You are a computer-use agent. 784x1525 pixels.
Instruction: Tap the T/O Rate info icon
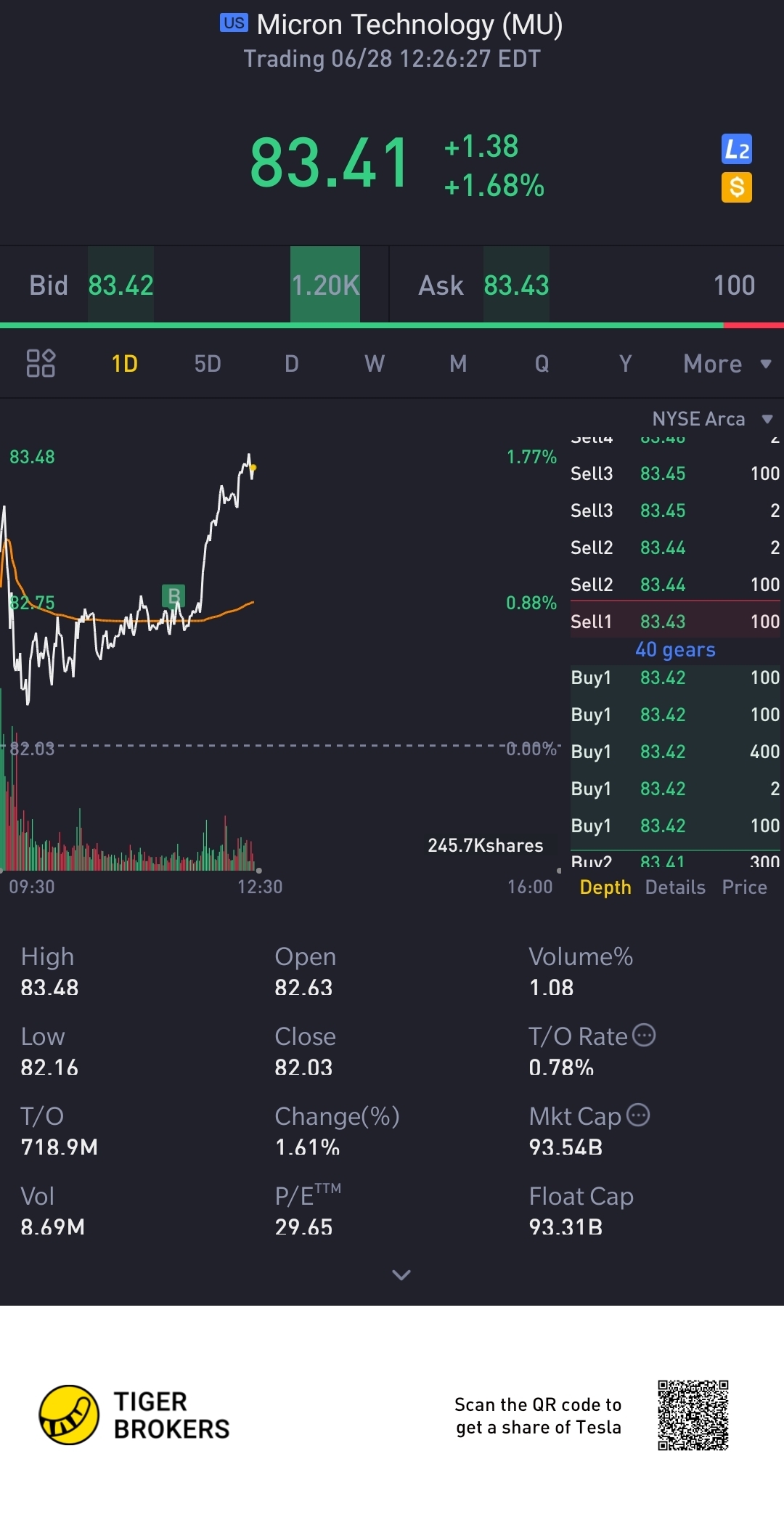644,1035
